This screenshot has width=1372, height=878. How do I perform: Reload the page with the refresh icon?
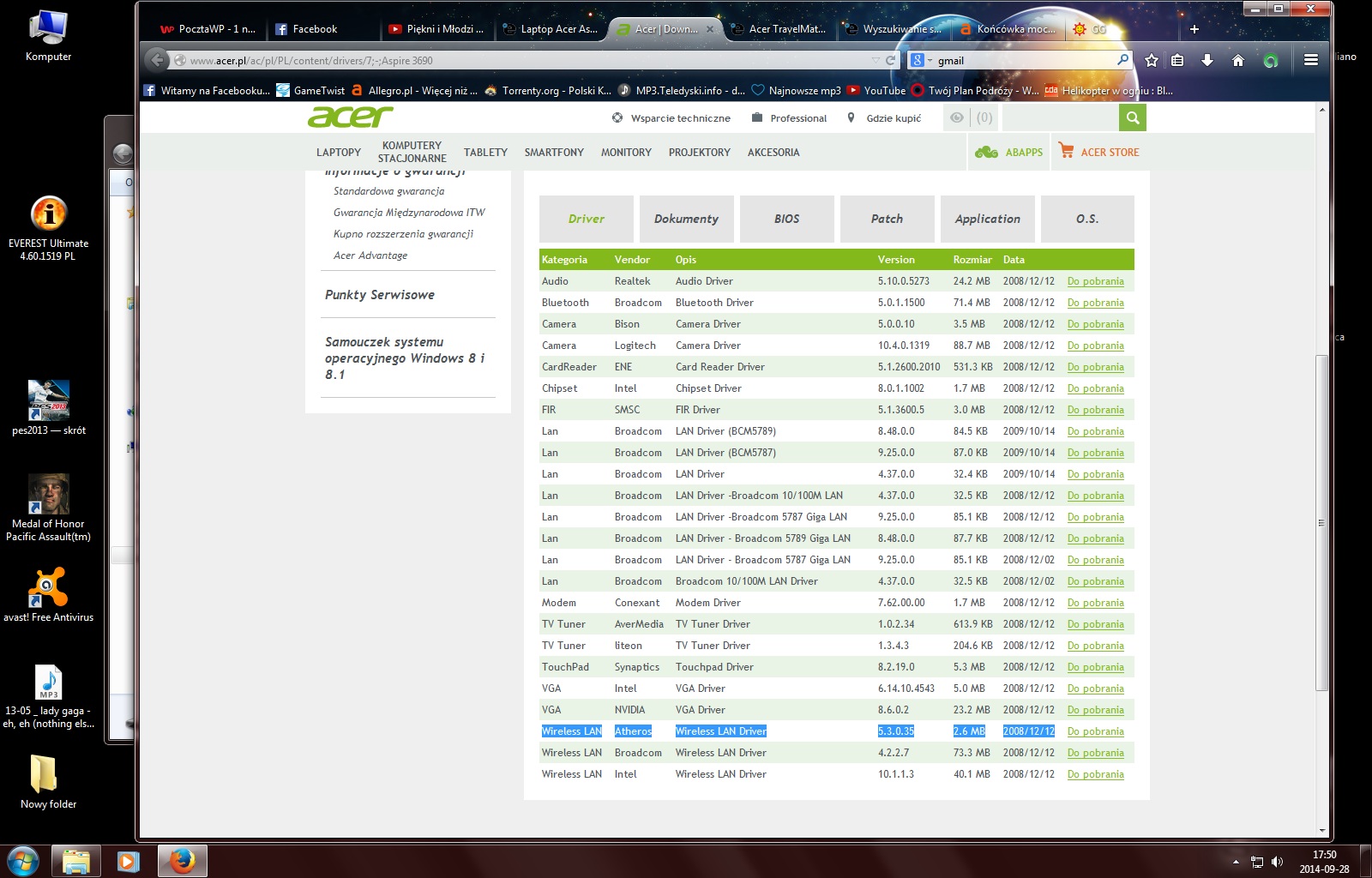click(x=890, y=60)
